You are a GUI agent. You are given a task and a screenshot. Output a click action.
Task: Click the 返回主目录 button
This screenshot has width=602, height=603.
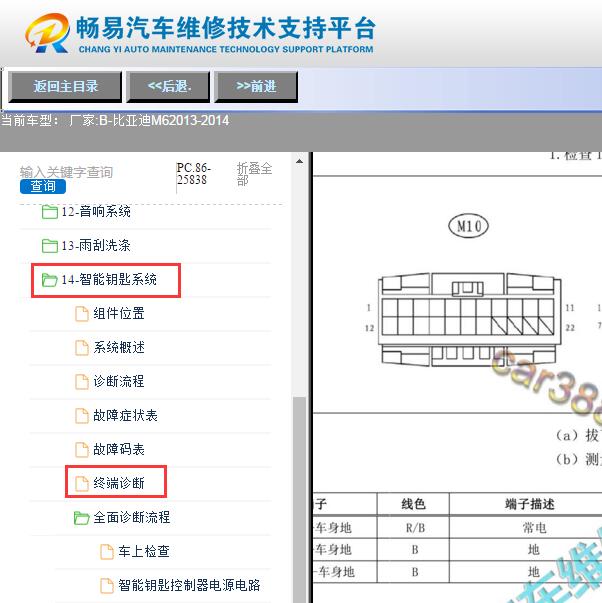tap(65, 87)
